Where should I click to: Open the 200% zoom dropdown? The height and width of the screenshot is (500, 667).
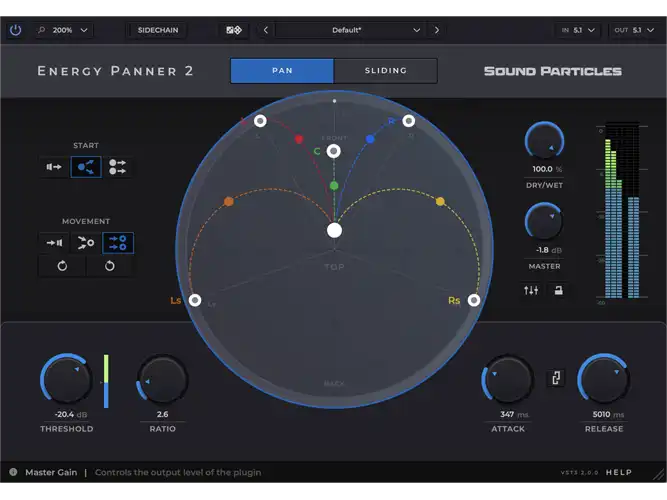[64, 30]
